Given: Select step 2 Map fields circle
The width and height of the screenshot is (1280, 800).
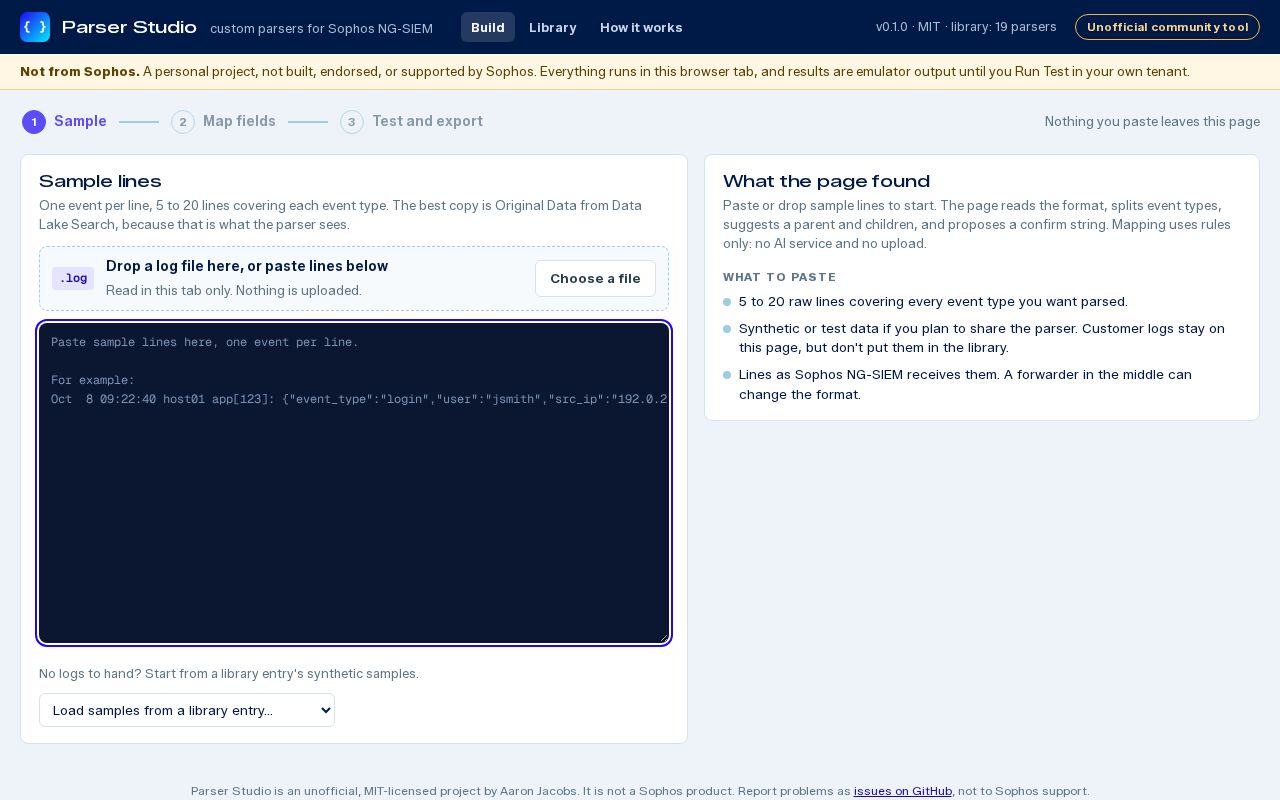Looking at the screenshot, I should [183, 122].
